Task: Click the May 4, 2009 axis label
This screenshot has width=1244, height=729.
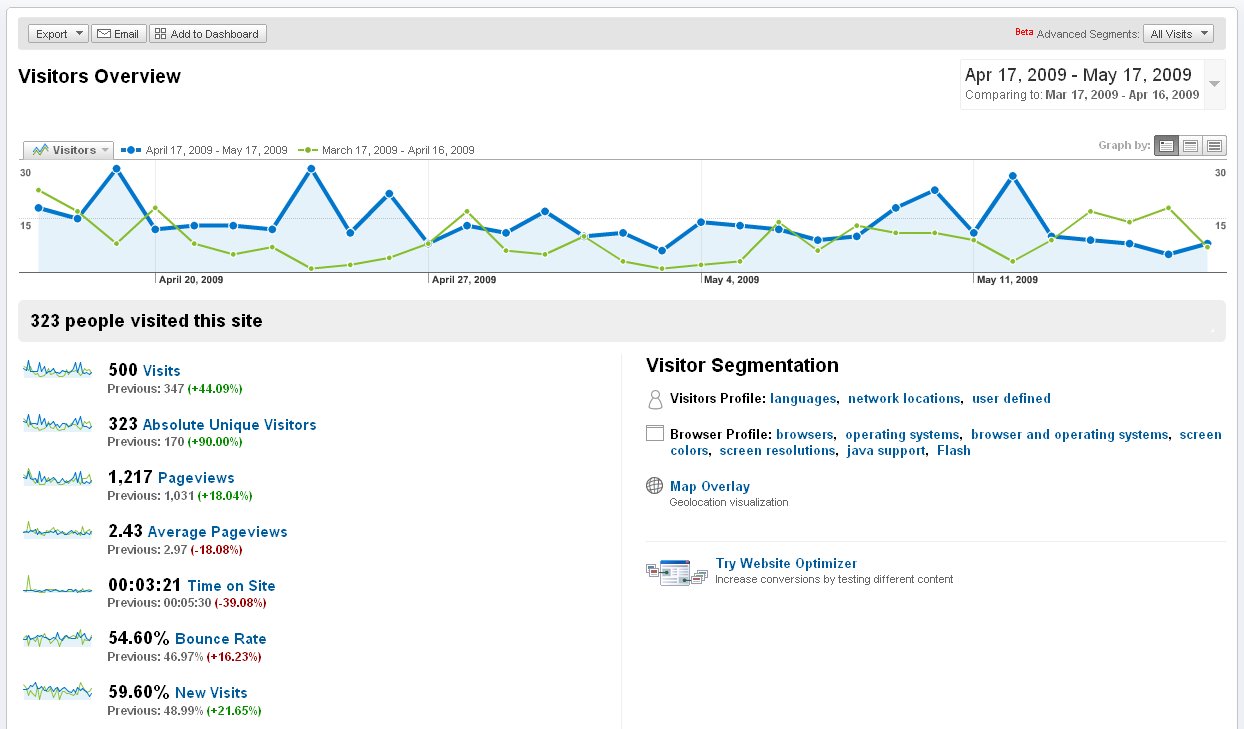Action: point(732,280)
